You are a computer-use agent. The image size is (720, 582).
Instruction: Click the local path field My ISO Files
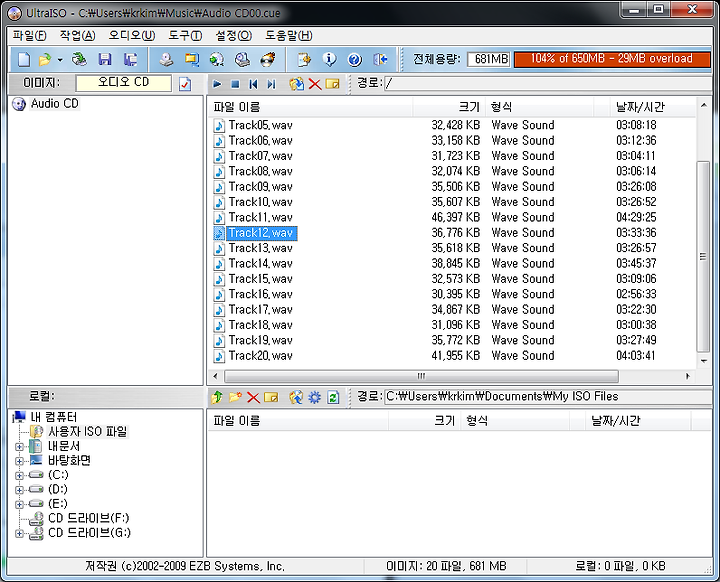[548, 397]
